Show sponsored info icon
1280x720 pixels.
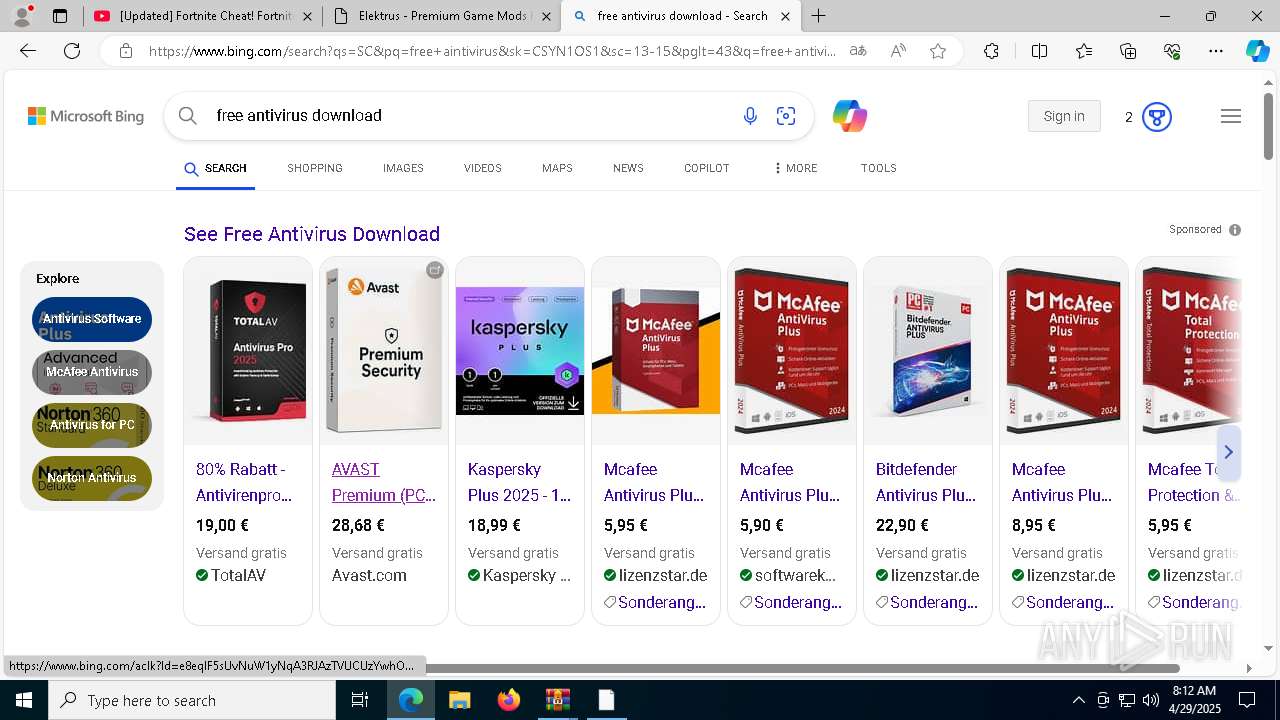click(1235, 230)
